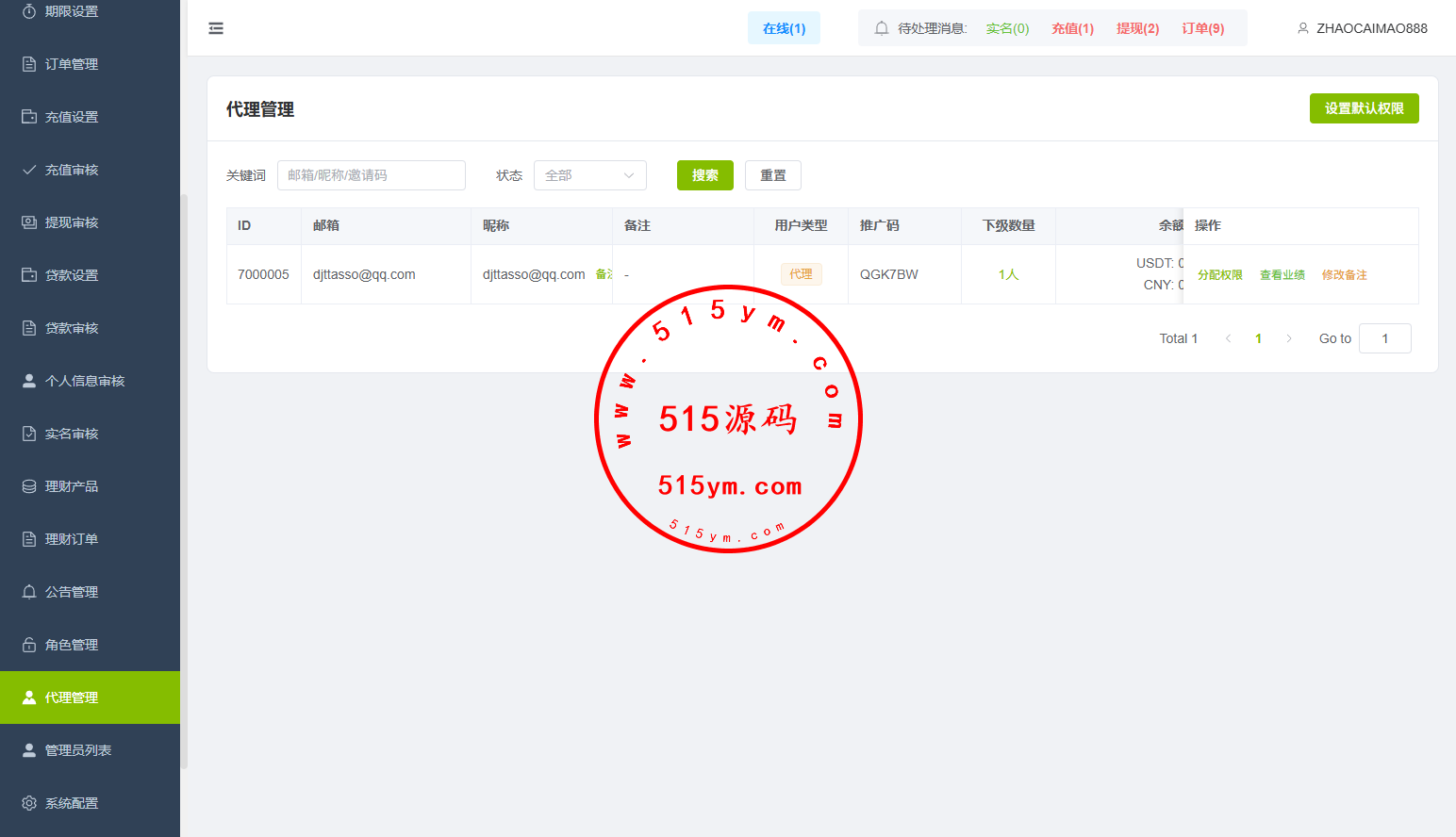Open 查看业绩 for agent 7000005
The width and height of the screenshot is (1456, 837).
click(1282, 275)
